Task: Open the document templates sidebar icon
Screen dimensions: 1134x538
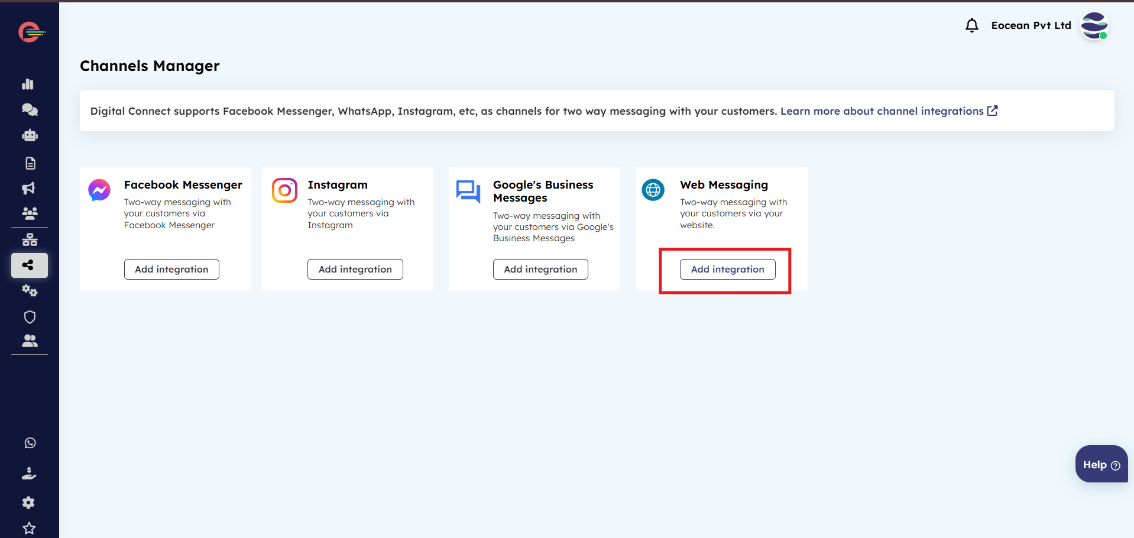Action: [29, 162]
